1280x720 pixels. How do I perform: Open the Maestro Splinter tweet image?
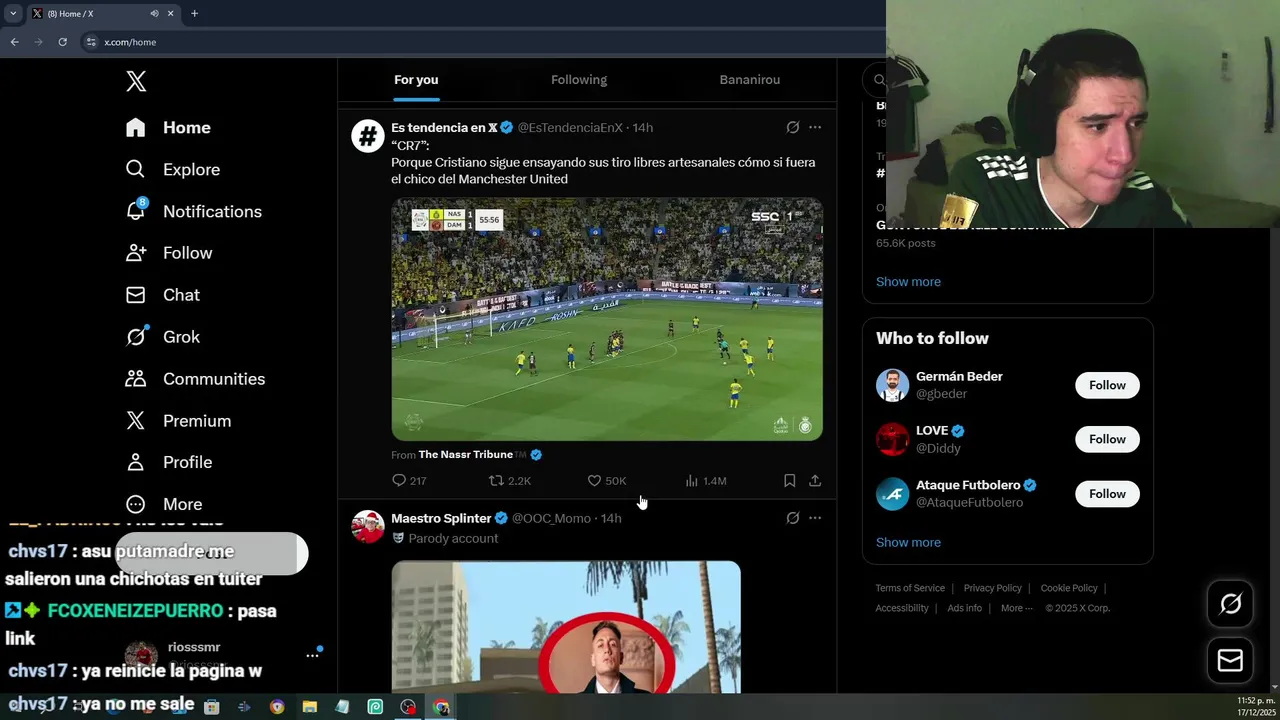566,627
